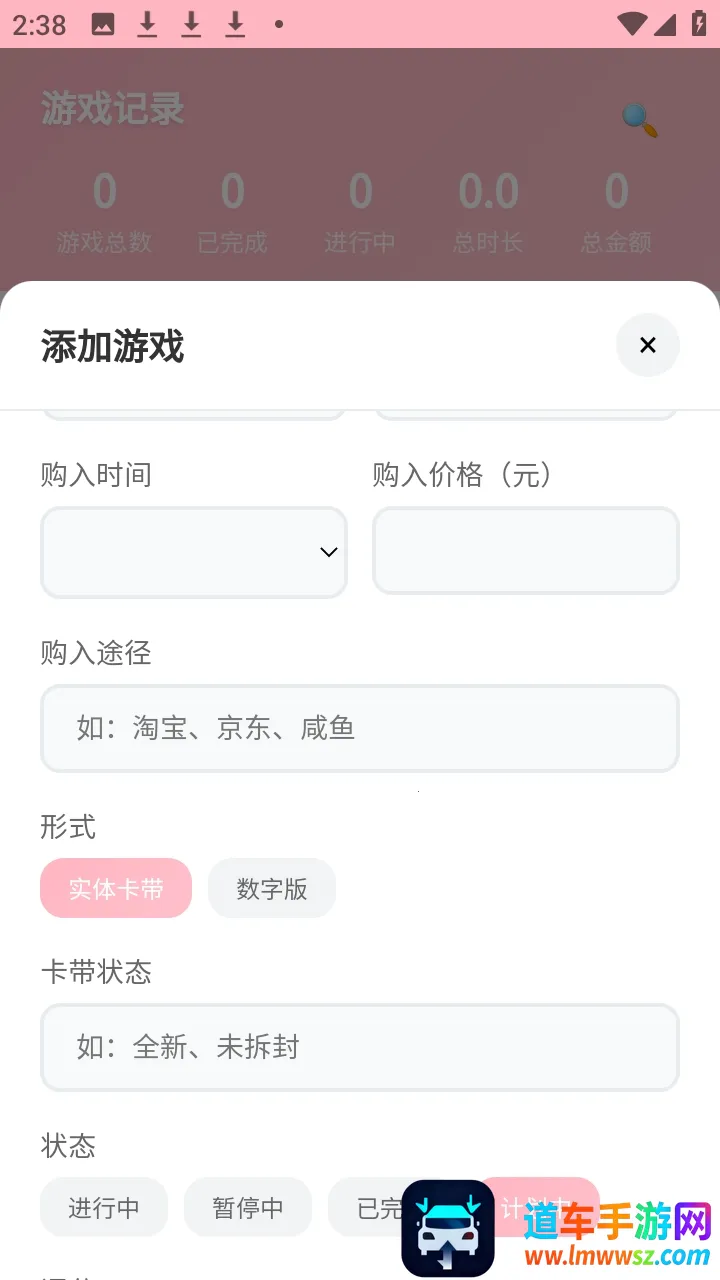Select the 数字版 format option
This screenshot has height=1280, width=720.
(x=272, y=888)
